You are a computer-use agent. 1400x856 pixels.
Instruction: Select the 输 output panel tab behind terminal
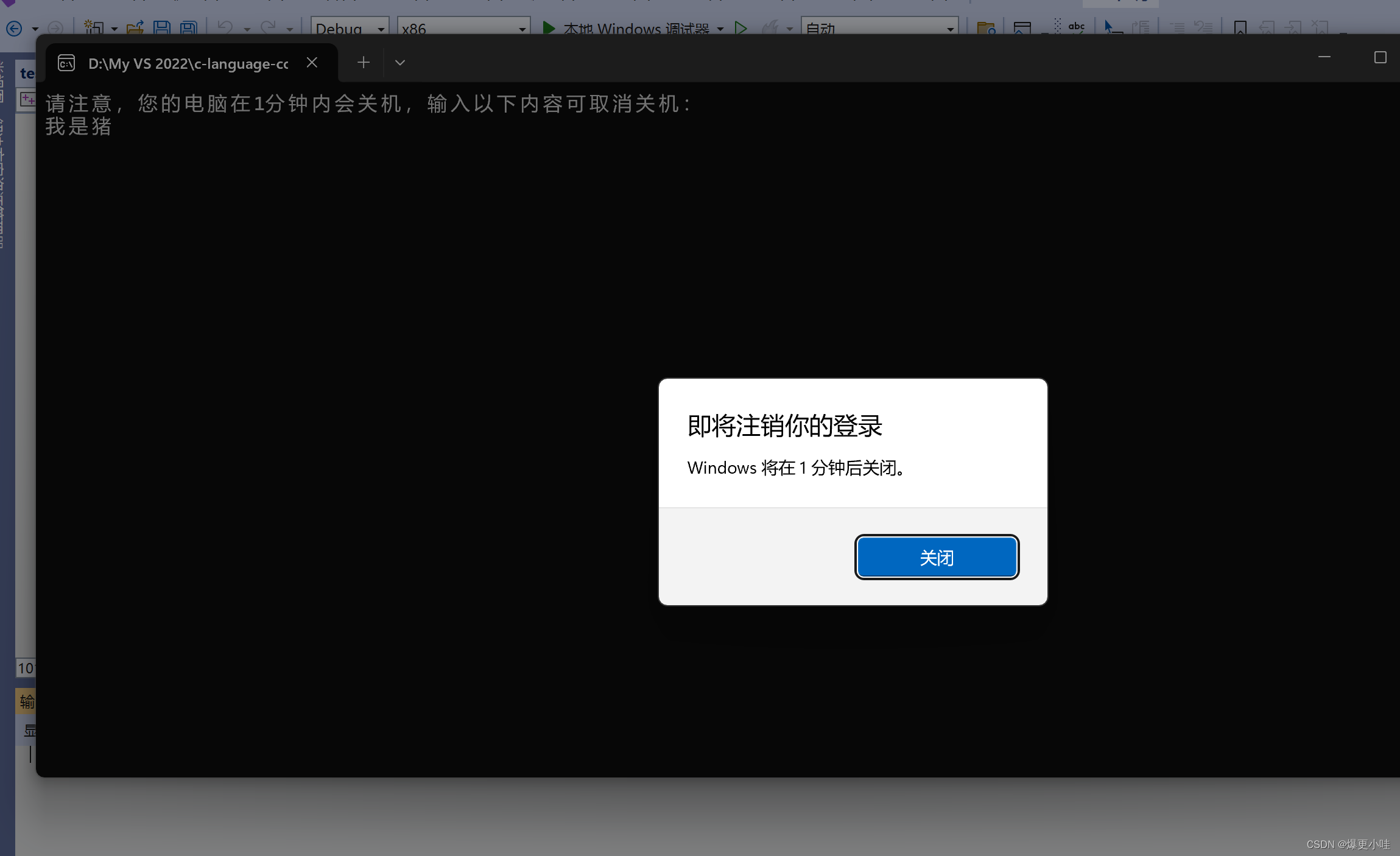click(27, 702)
